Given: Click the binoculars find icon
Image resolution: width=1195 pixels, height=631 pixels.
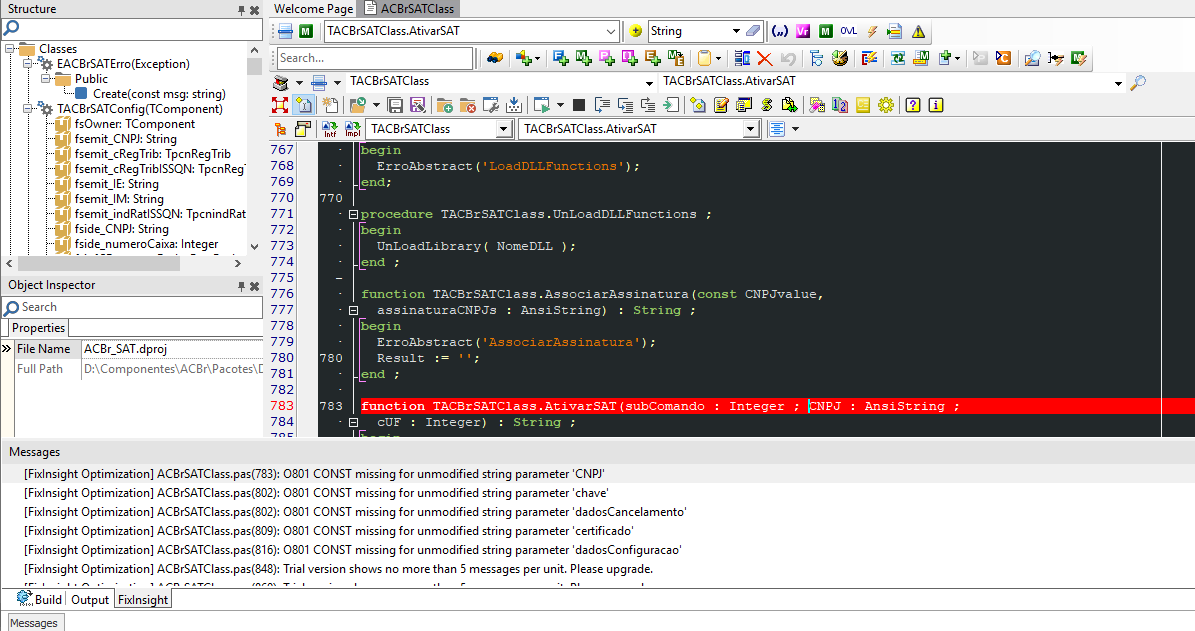Looking at the screenshot, I should click(x=495, y=58).
